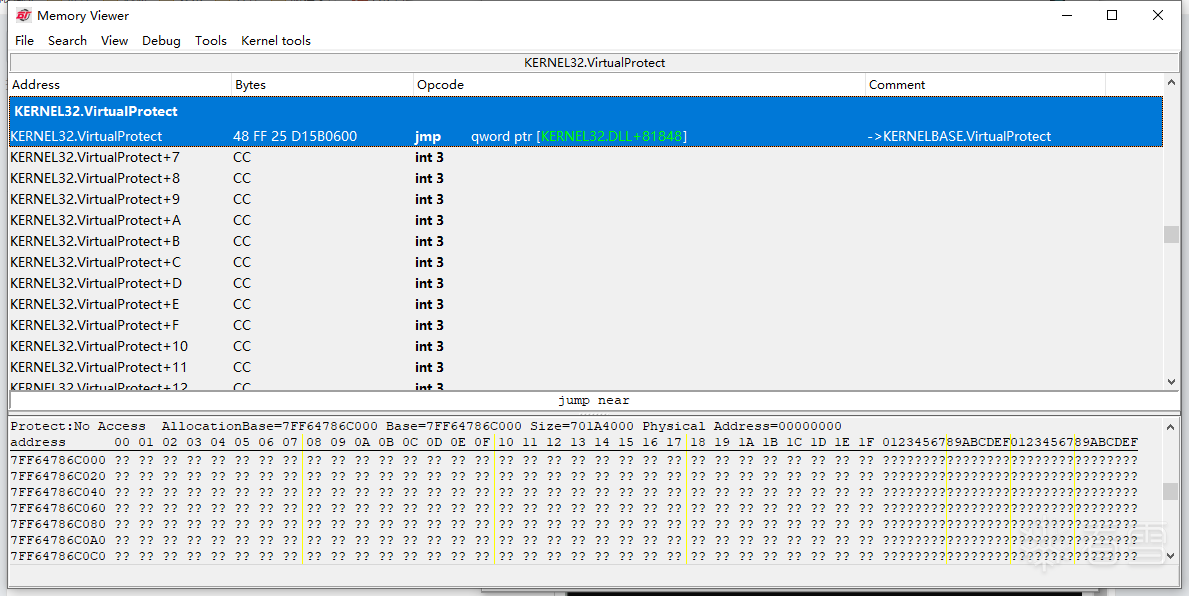The width and height of the screenshot is (1189, 596).
Task: Click the hex view scroll up arrow
Action: pos(1172,427)
